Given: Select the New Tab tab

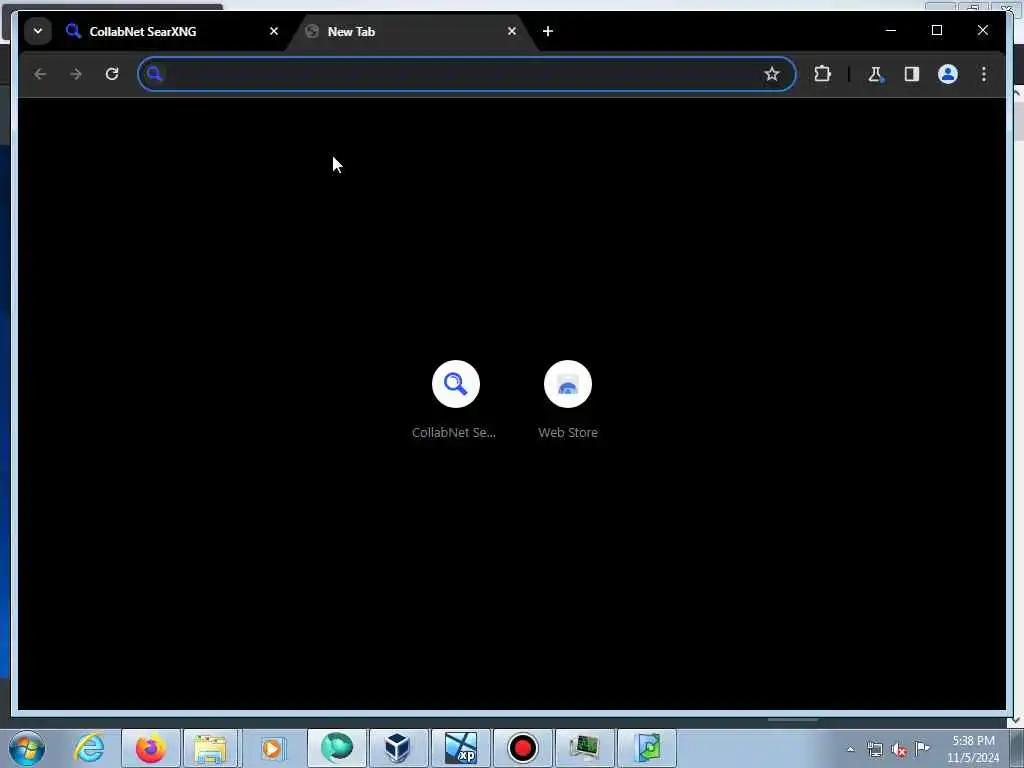Looking at the screenshot, I should click(411, 31).
